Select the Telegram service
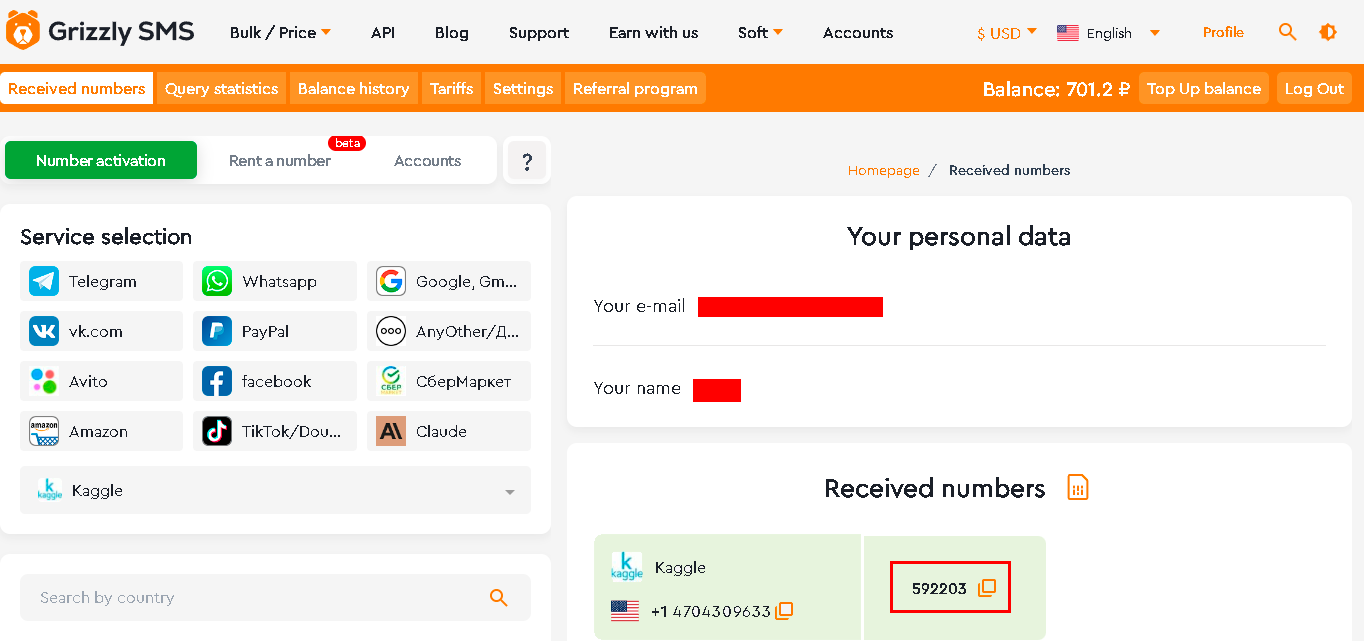1364x641 pixels. (101, 281)
